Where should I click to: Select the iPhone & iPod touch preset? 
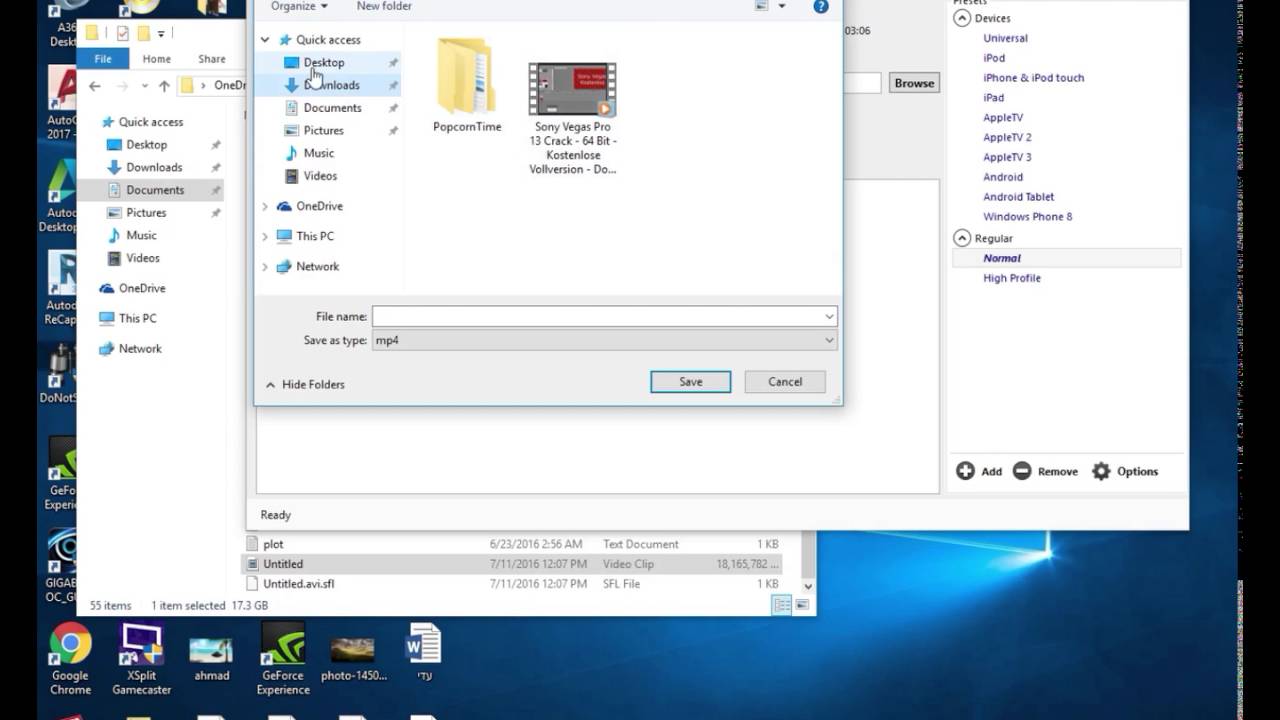coord(1033,78)
